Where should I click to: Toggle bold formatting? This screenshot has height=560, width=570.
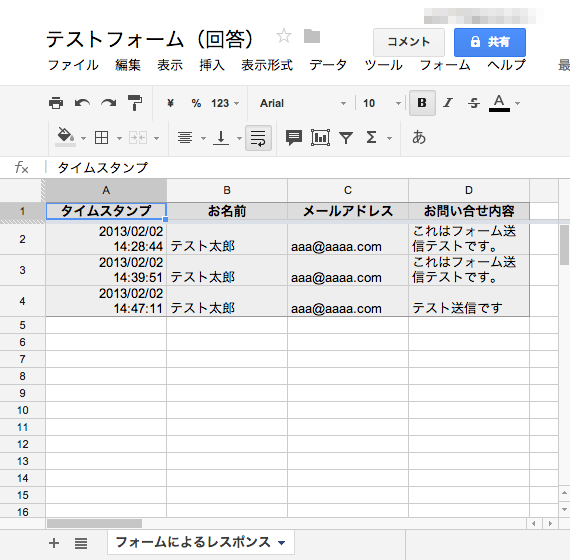coord(422,103)
